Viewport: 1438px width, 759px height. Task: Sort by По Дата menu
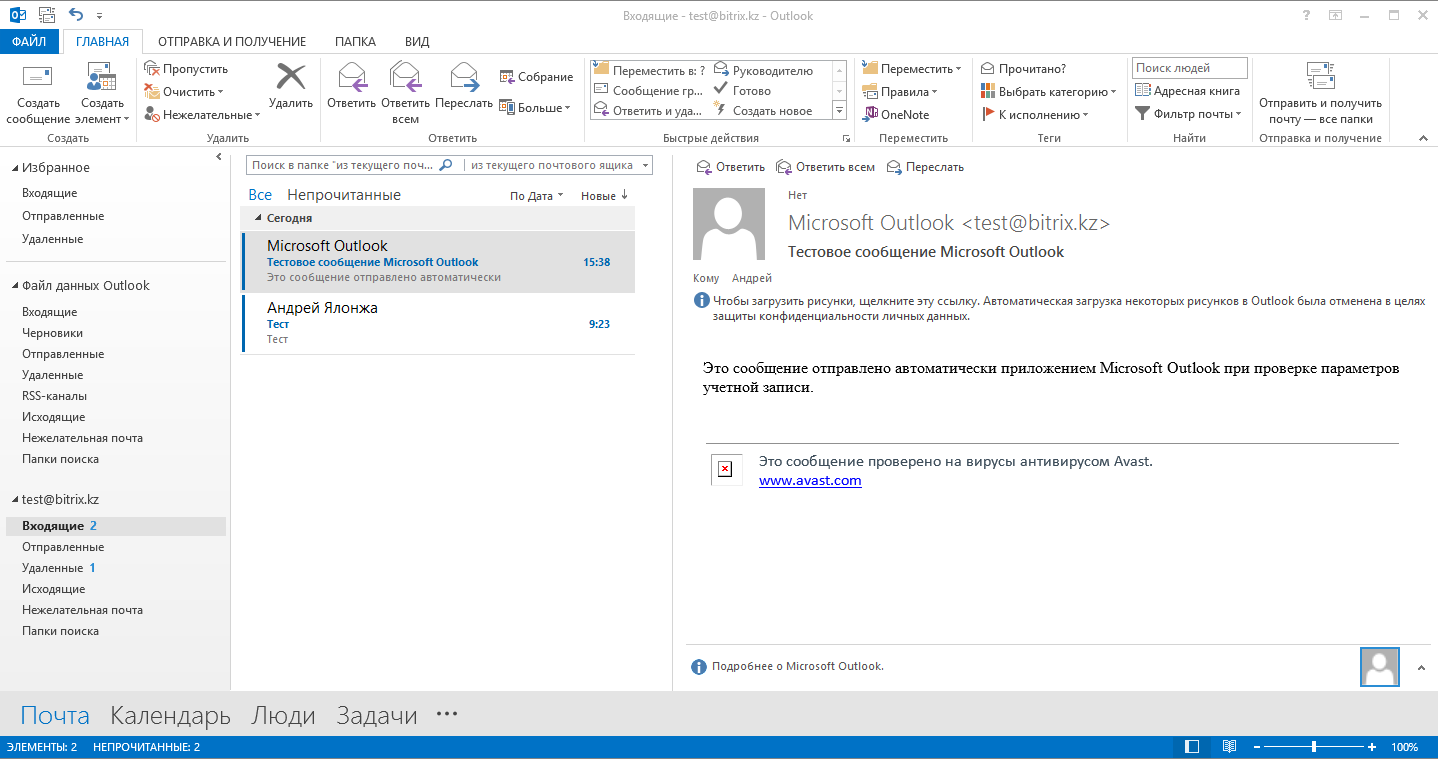[x=537, y=196]
